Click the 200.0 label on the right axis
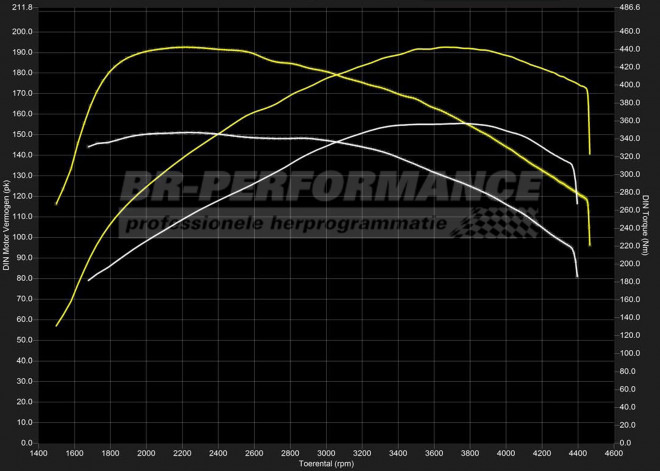660x471 pixels. coord(631,263)
